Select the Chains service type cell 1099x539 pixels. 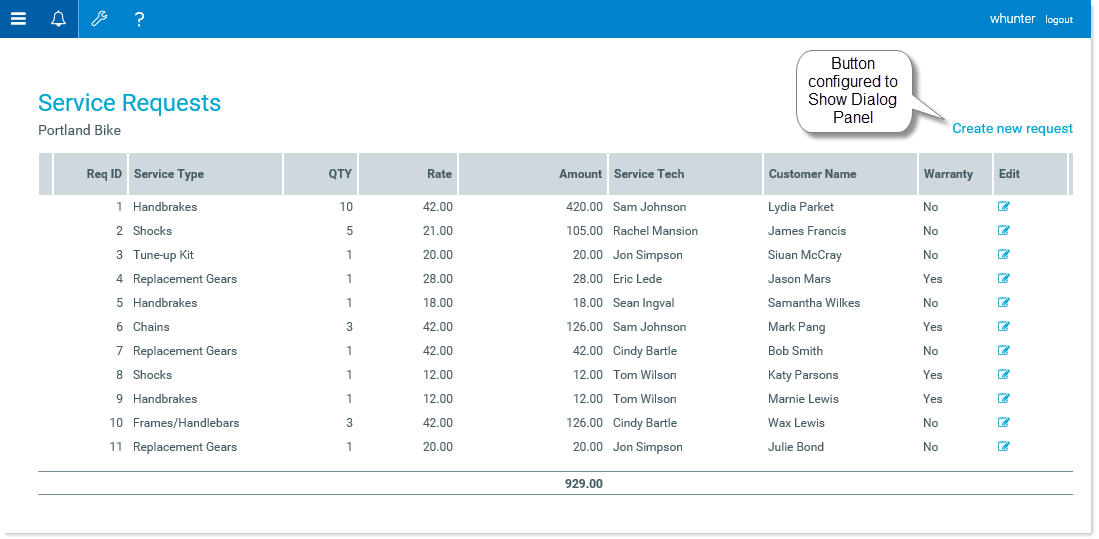click(151, 327)
